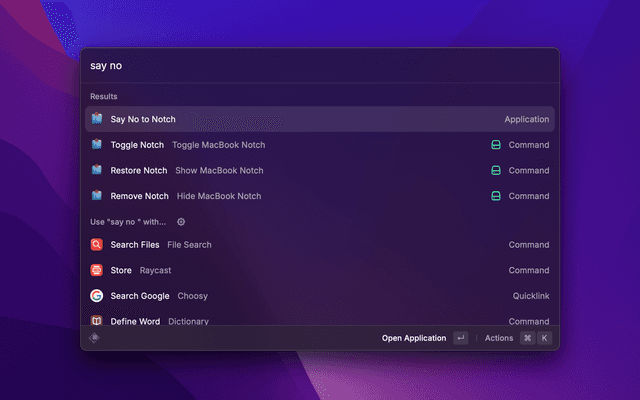Open the Actions menu in the footer
This screenshot has height=400, width=640.
point(499,338)
